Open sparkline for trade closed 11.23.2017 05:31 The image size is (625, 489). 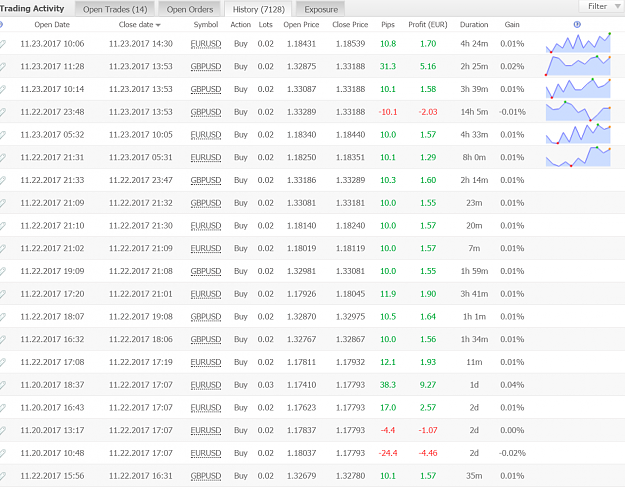click(x=578, y=157)
